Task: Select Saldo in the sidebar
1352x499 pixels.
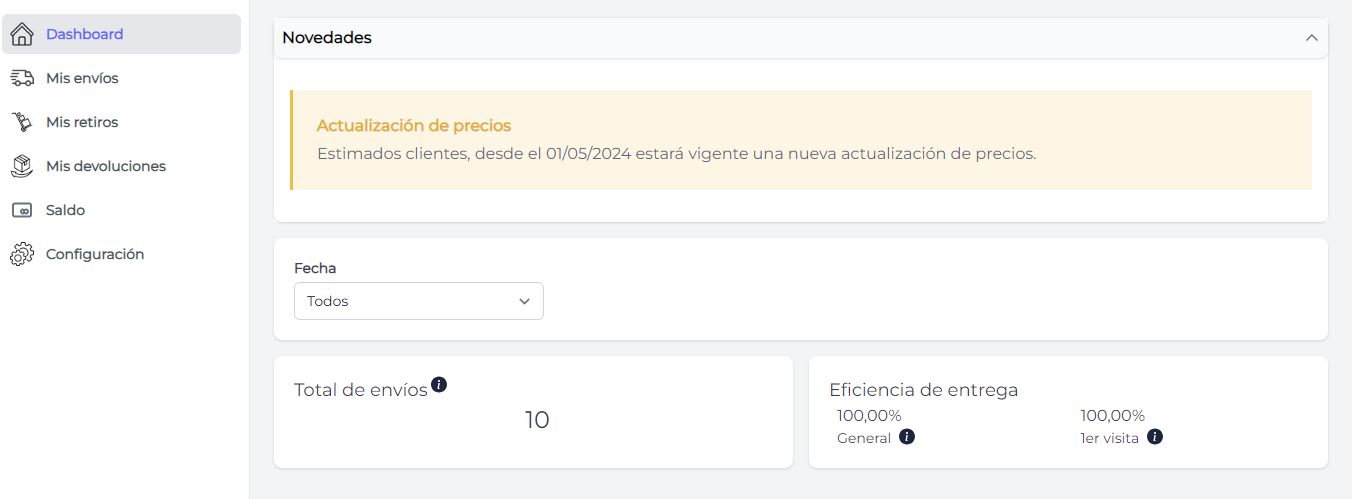Action: pyautogui.click(x=65, y=210)
